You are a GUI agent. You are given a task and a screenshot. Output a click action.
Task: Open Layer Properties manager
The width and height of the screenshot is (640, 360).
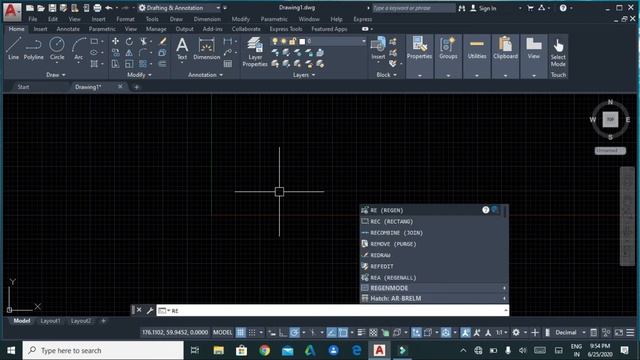tap(255, 52)
